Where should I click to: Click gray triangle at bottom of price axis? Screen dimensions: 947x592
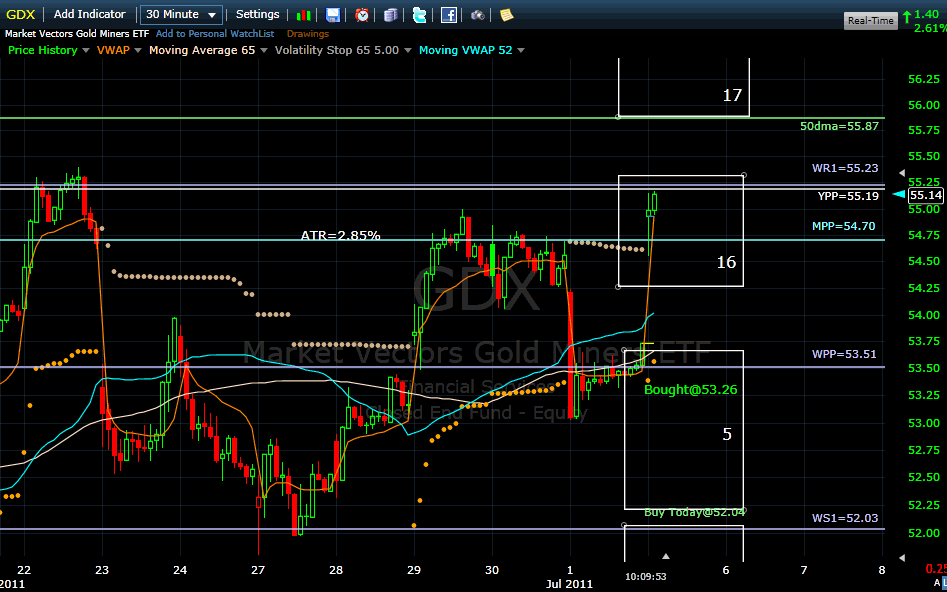902,557
